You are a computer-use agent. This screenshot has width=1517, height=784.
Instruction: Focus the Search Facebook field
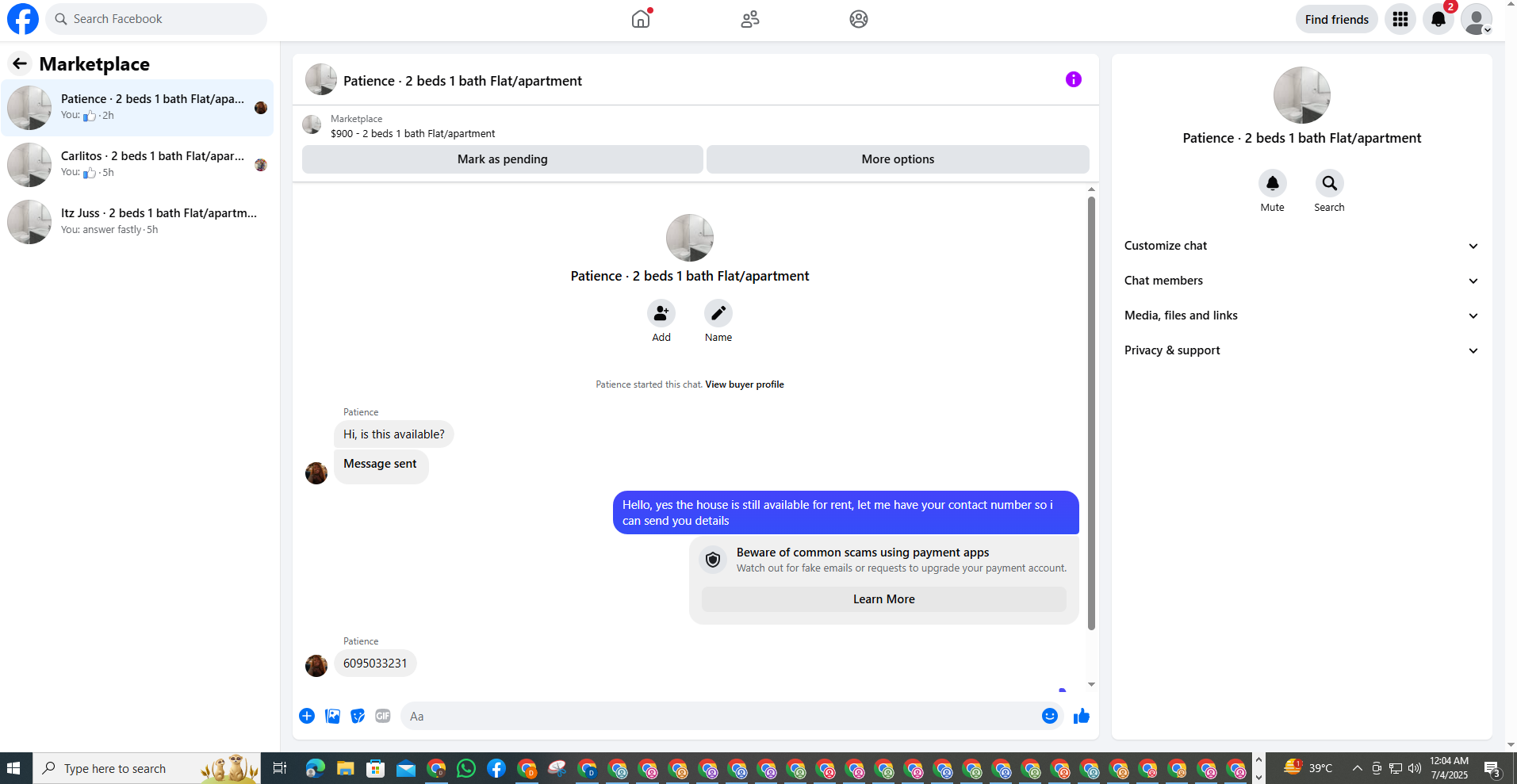coord(156,19)
